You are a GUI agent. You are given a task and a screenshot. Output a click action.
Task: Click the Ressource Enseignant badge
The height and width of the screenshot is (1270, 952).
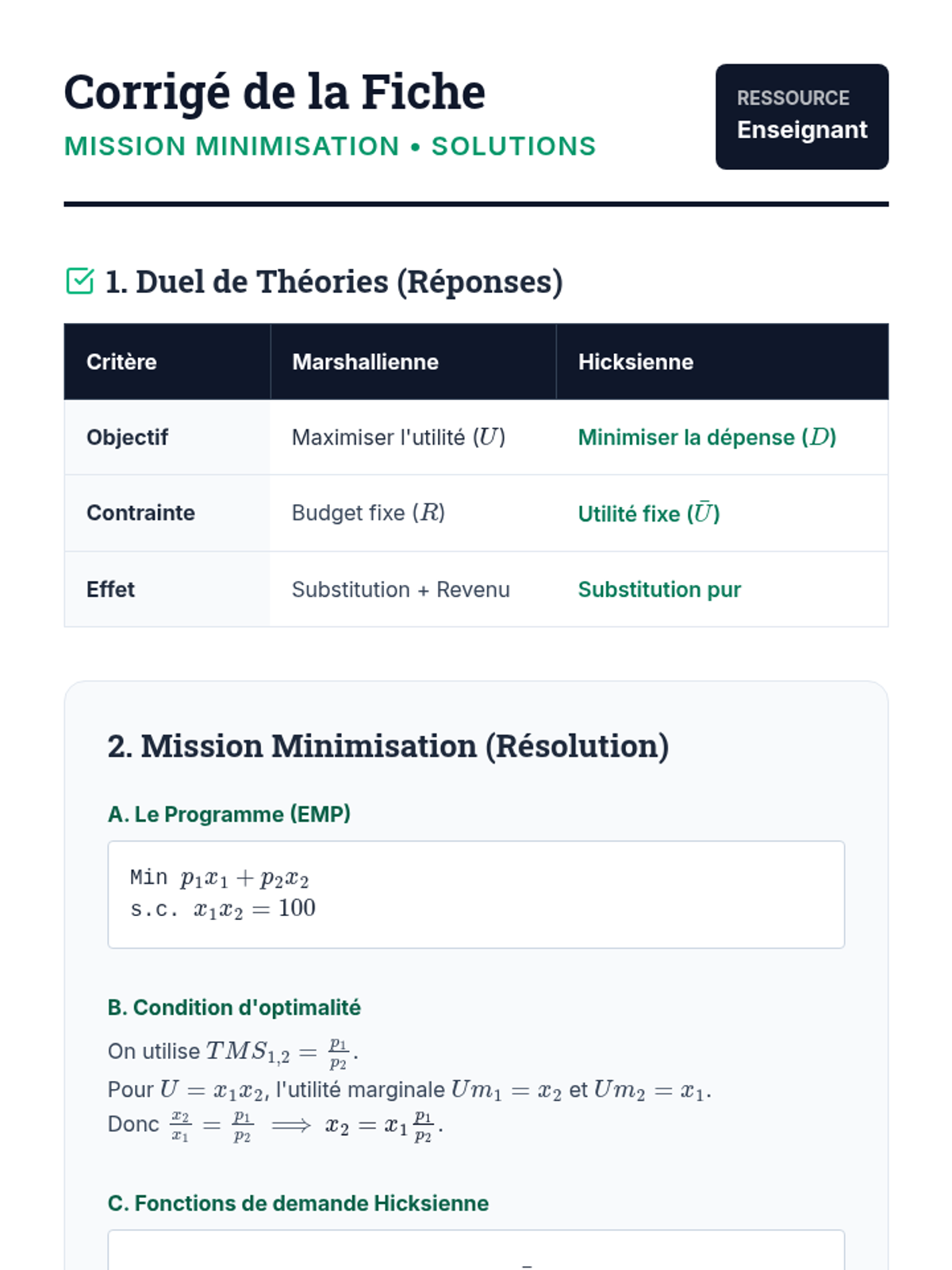(x=801, y=117)
